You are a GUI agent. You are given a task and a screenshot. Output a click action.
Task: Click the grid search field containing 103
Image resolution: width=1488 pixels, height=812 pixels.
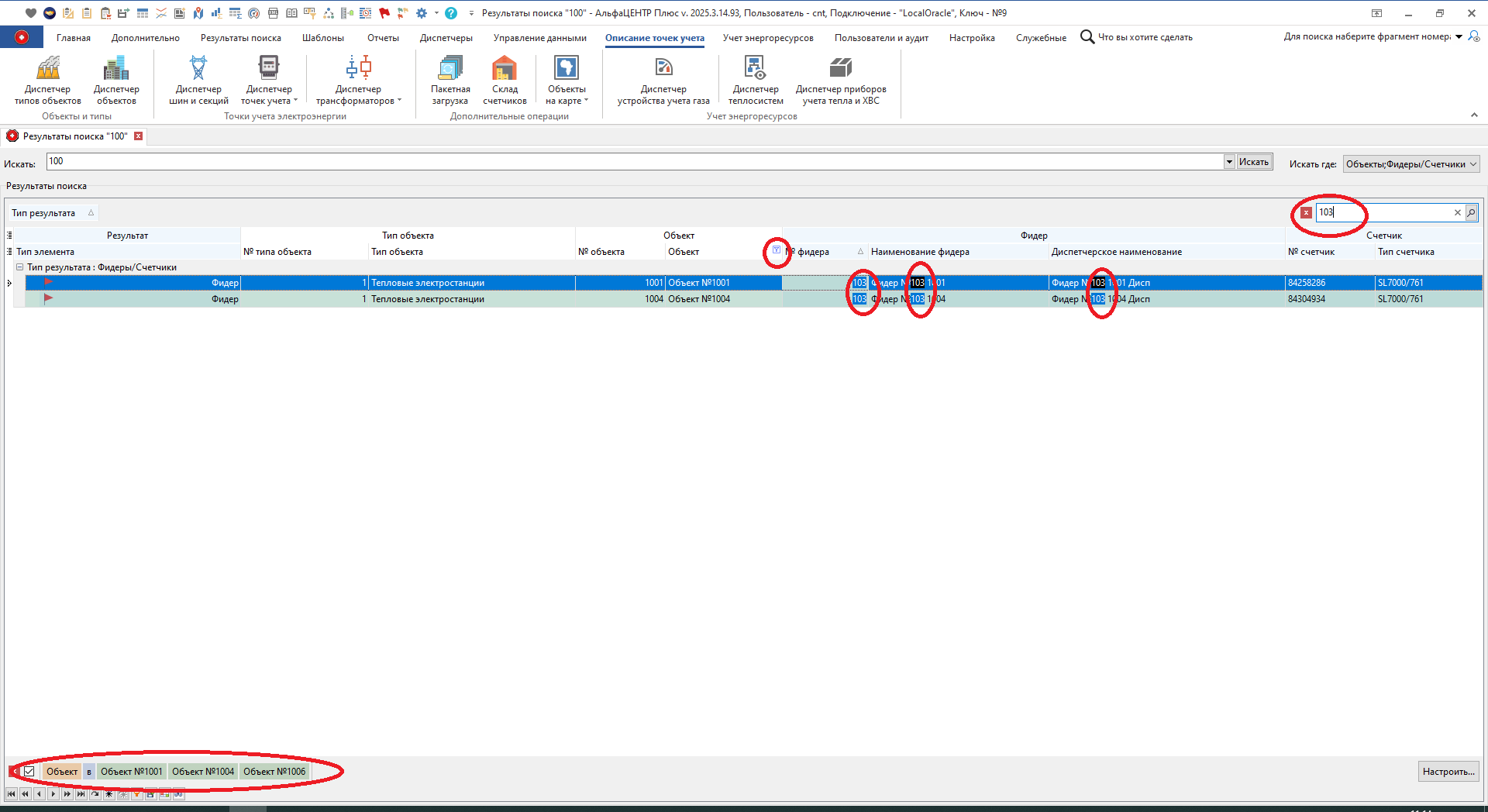pos(1383,212)
